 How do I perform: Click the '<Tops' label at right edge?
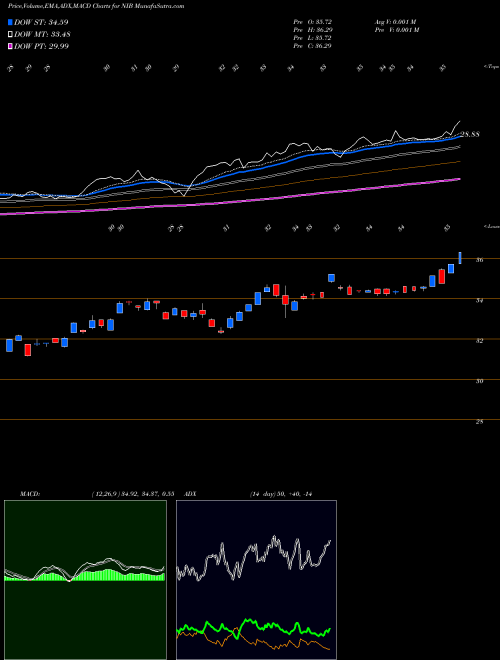[x=491, y=67]
